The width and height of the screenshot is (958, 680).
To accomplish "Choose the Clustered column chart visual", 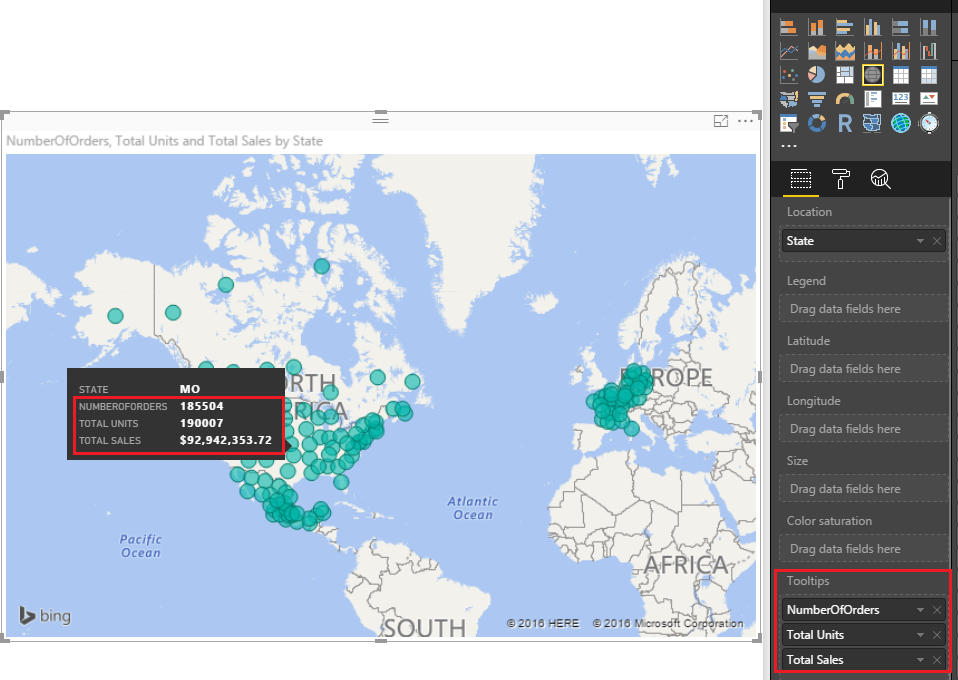I will (872, 27).
